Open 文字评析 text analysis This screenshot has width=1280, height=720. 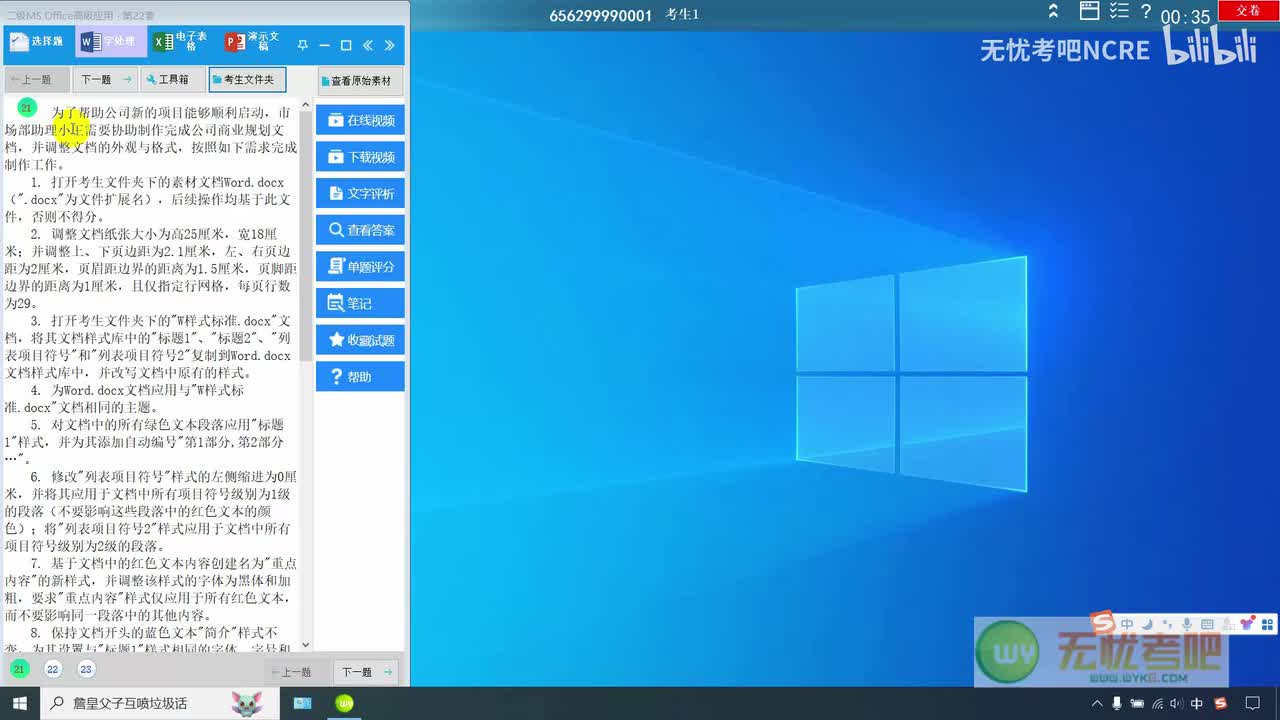(x=360, y=193)
